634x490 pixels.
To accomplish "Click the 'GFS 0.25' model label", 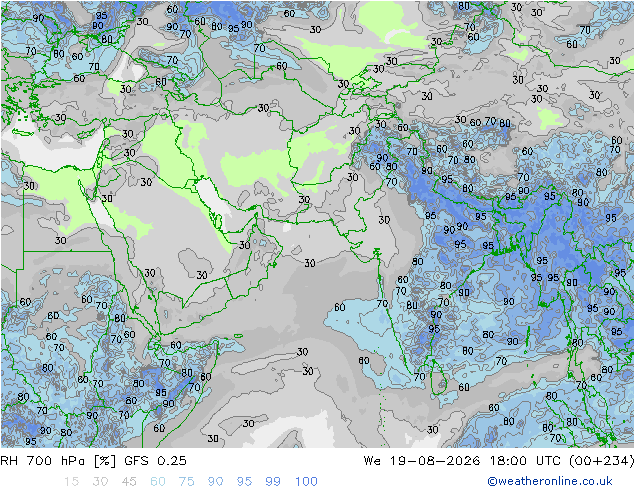I will (156, 461).
